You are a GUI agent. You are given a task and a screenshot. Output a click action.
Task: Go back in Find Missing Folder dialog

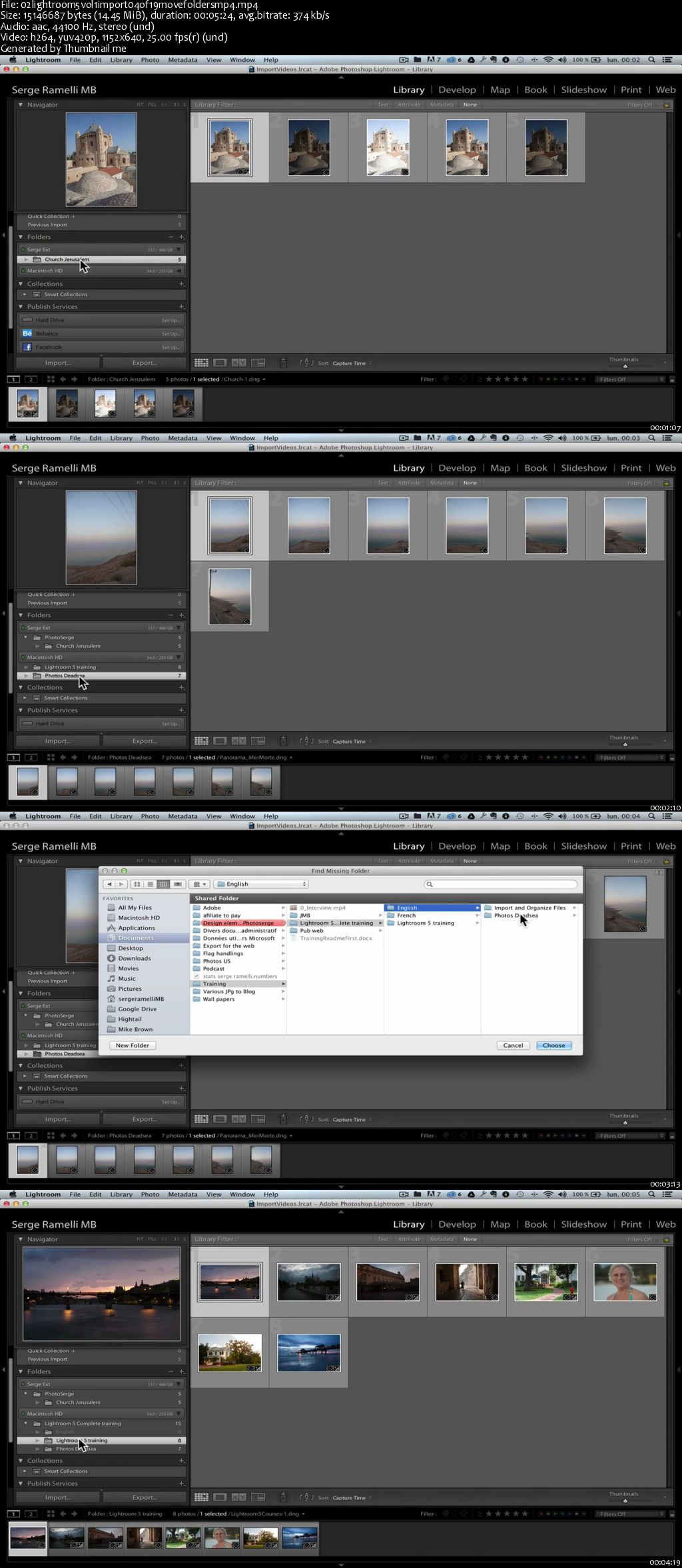[x=109, y=884]
